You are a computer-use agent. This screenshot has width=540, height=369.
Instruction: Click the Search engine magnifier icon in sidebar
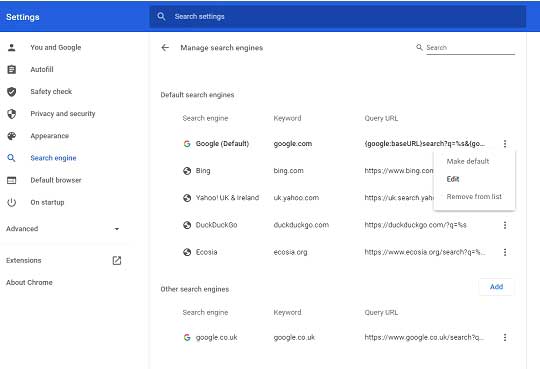(12, 158)
